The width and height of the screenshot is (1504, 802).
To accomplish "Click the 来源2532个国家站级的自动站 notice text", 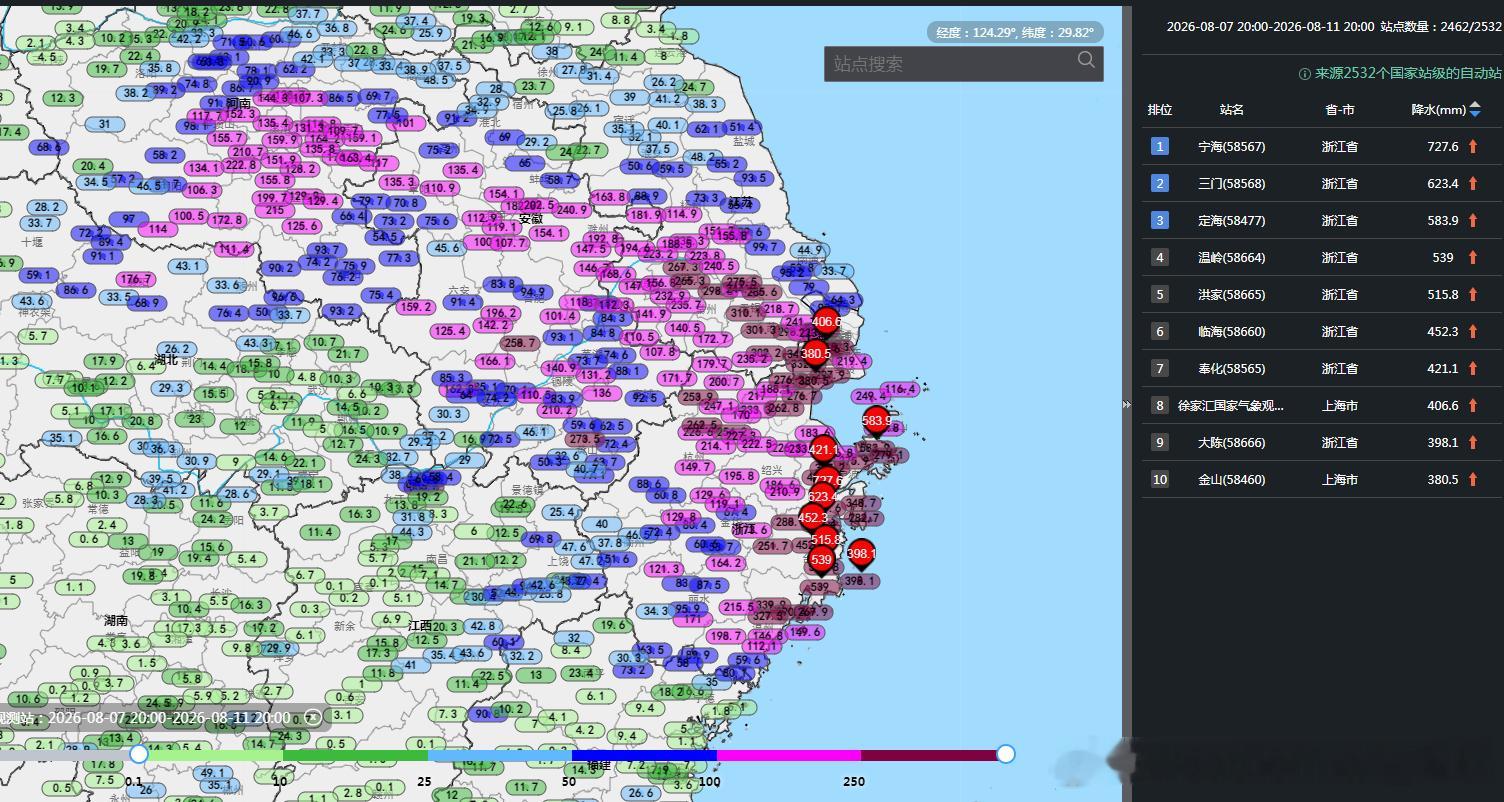I will pyautogui.click(x=1408, y=74).
